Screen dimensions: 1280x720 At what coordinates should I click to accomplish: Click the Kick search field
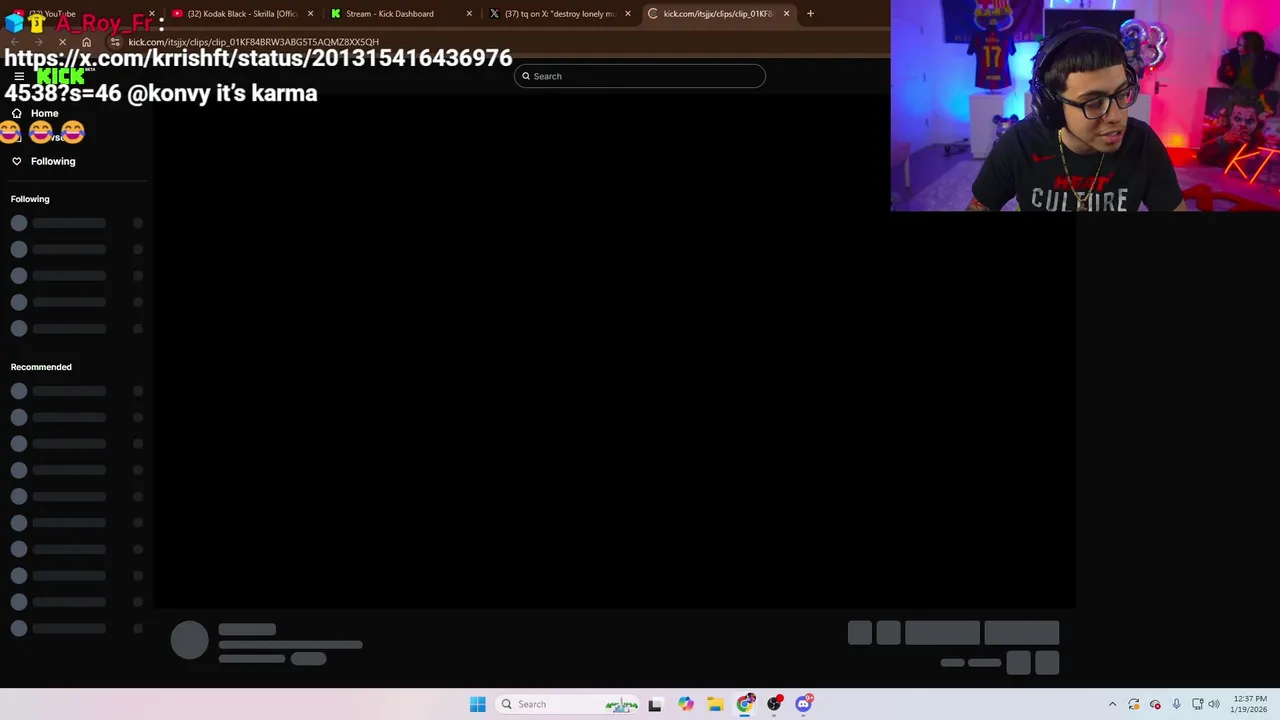click(640, 76)
